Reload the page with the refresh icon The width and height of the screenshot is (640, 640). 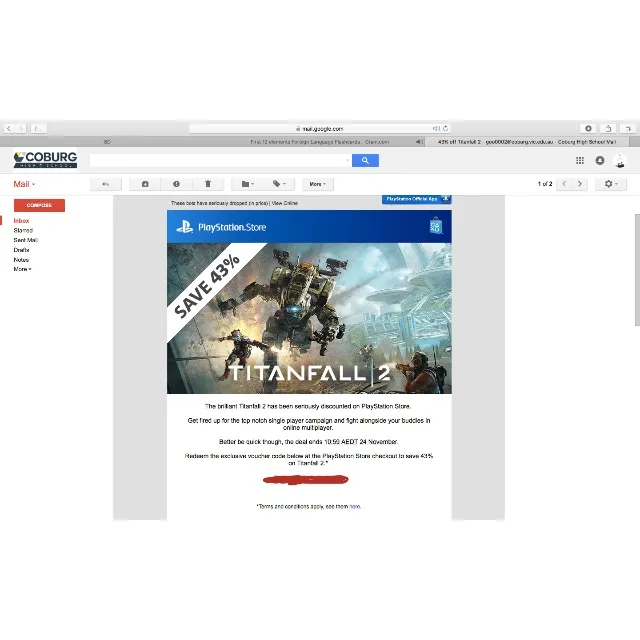click(x=445, y=128)
